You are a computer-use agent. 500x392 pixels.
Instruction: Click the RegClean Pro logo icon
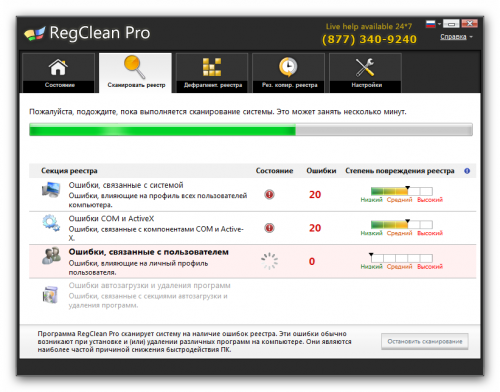pos(34,33)
